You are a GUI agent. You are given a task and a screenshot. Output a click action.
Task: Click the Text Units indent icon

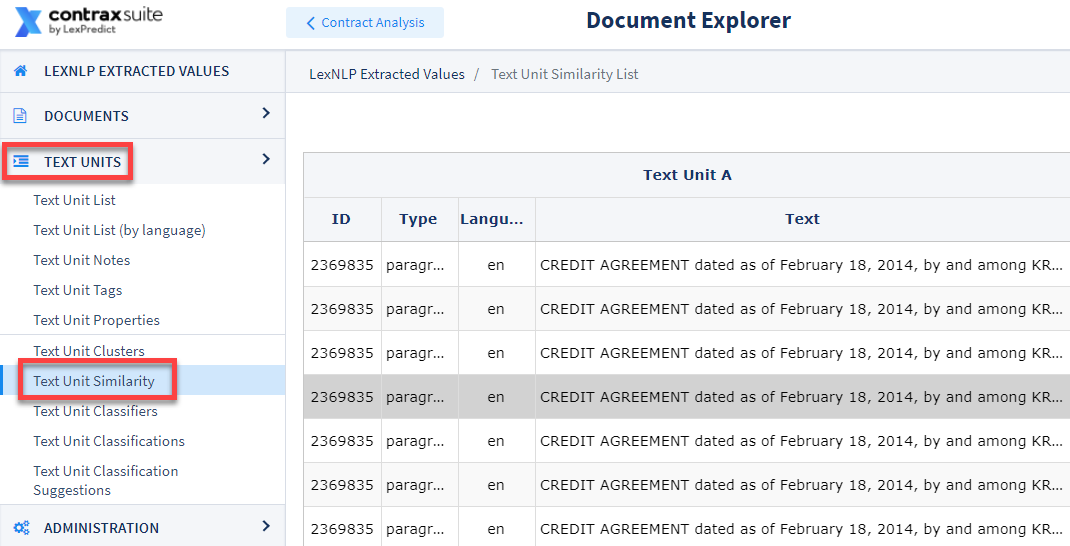pyautogui.click(x=21, y=162)
